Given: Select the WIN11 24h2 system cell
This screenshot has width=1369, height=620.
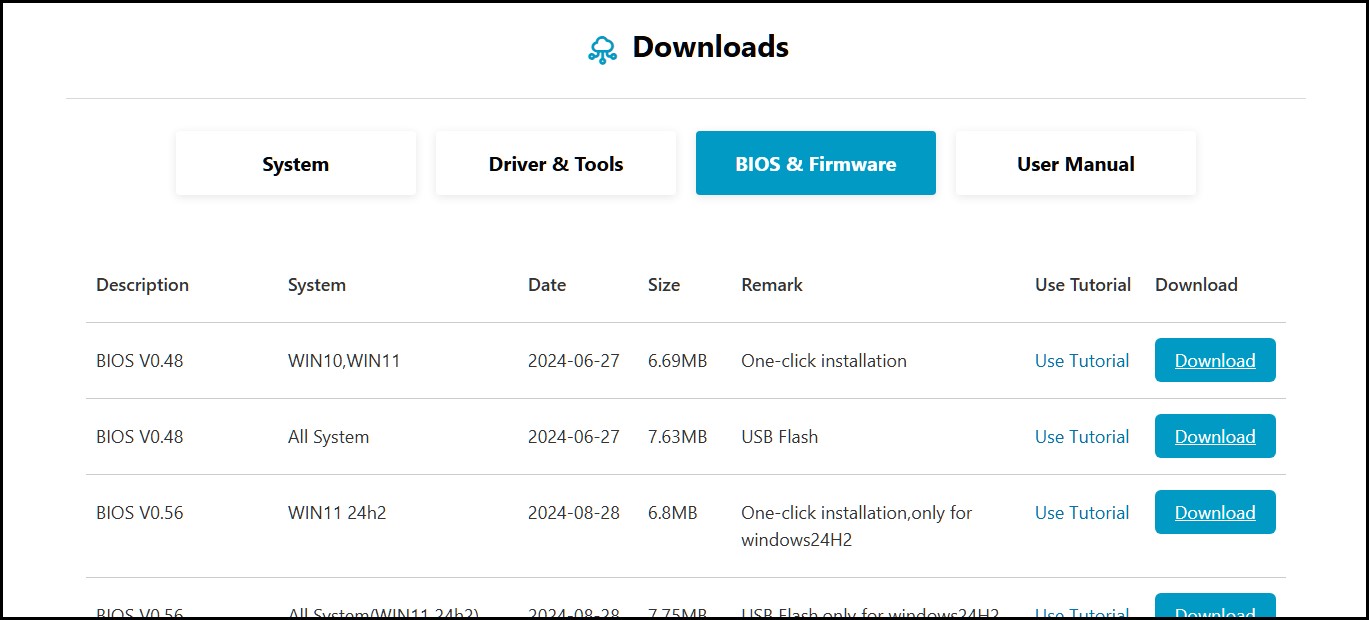Looking at the screenshot, I should [x=337, y=513].
